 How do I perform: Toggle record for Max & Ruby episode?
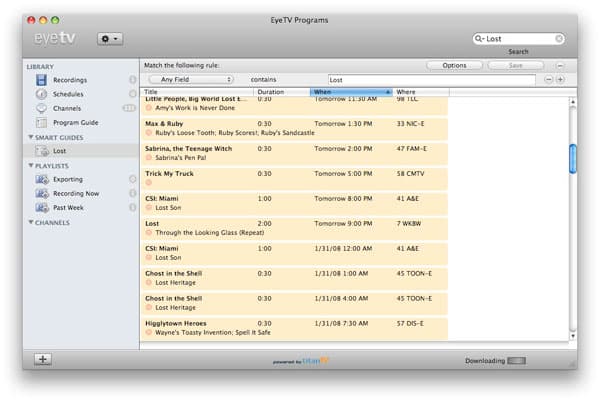(x=148, y=133)
